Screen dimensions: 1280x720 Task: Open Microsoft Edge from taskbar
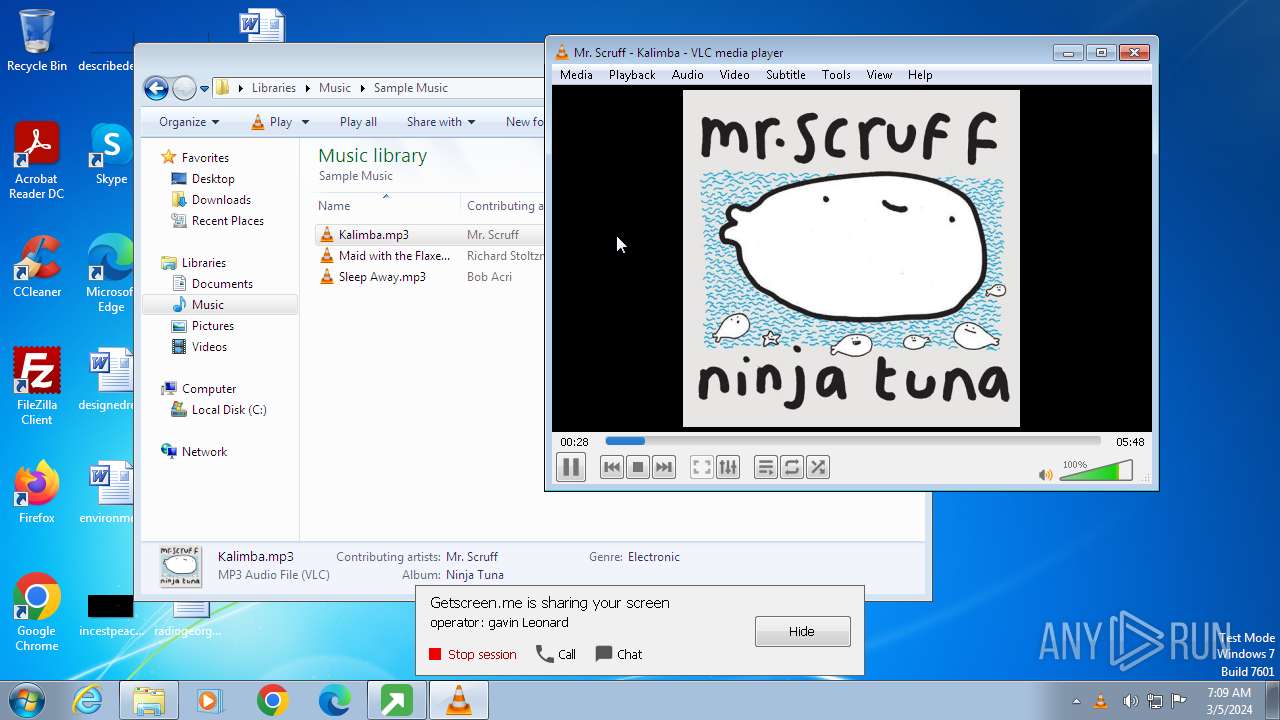tap(334, 700)
